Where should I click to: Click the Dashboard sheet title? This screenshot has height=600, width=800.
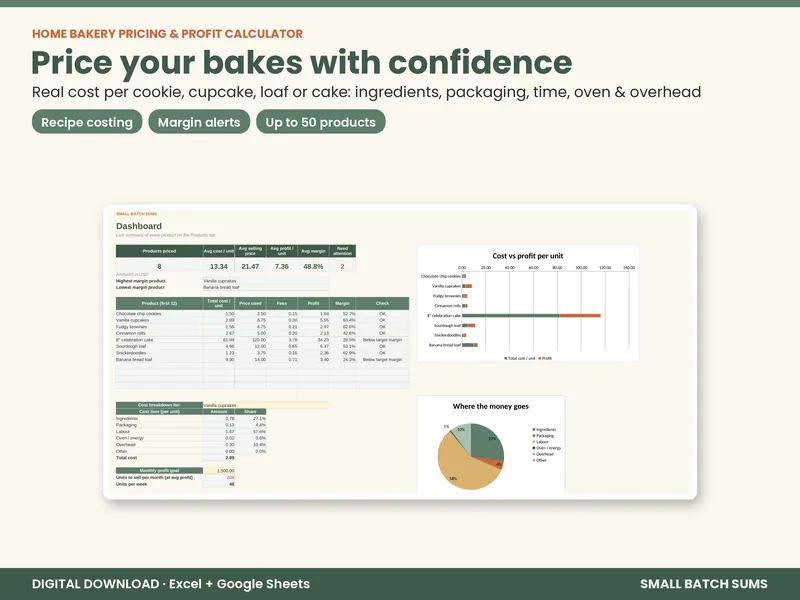click(x=139, y=226)
